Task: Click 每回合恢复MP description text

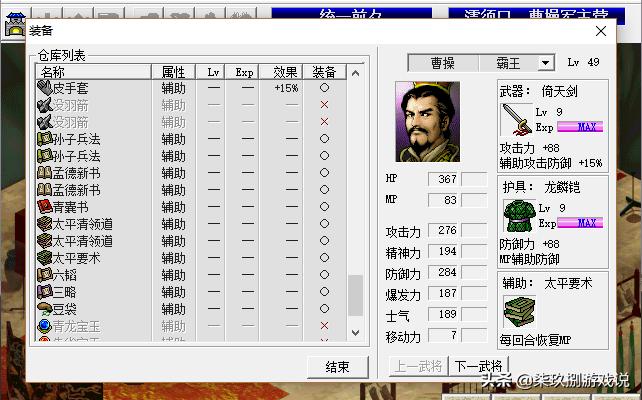Action: pos(535,340)
